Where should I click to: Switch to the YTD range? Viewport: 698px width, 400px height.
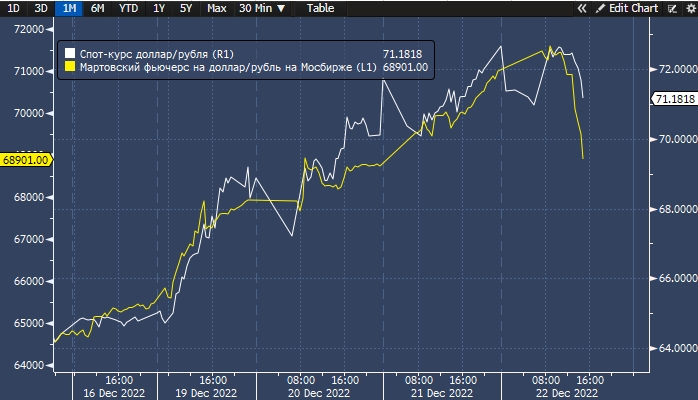(128, 8)
